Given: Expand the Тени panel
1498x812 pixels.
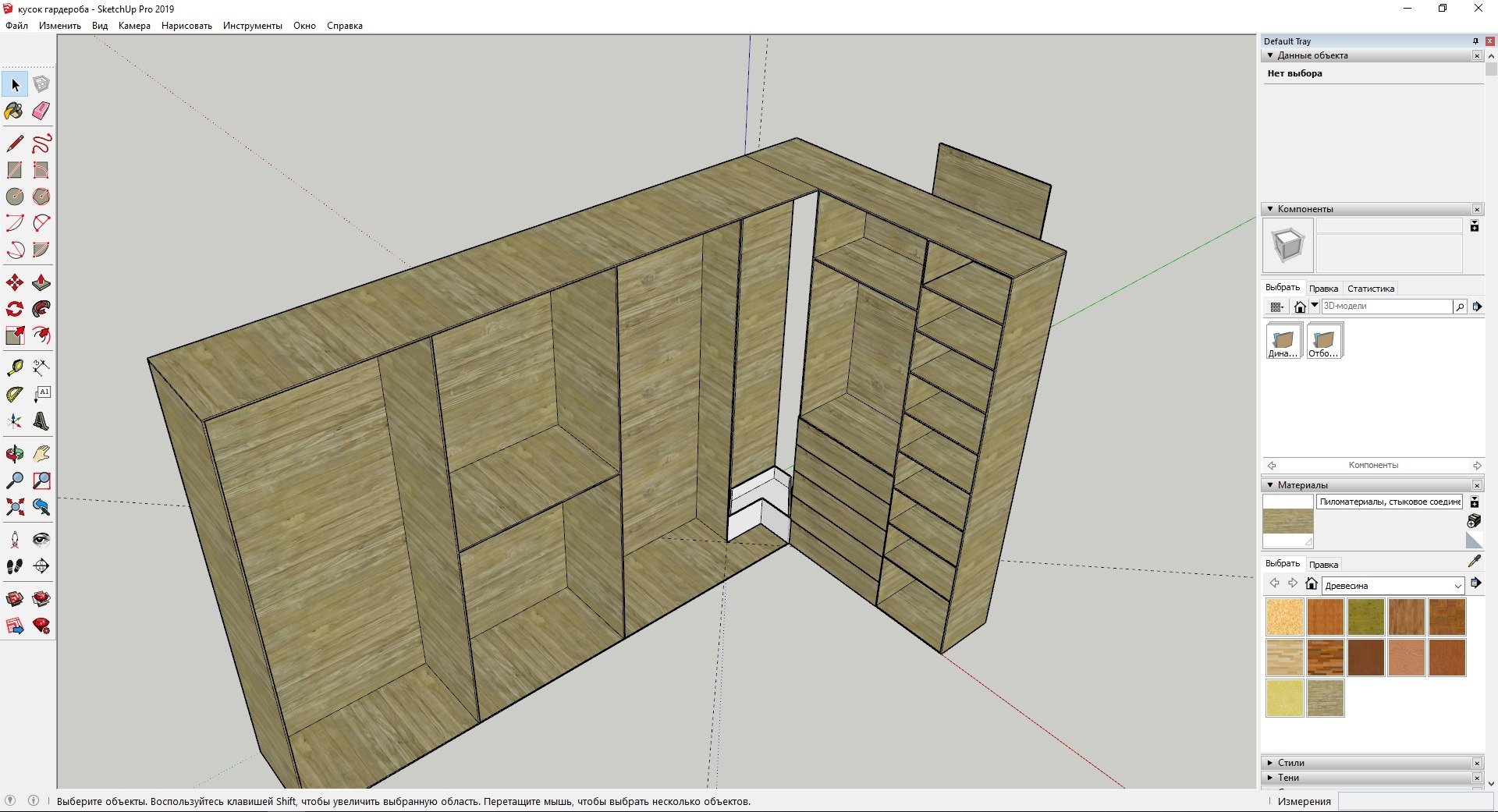Looking at the screenshot, I should point(1270,778).
